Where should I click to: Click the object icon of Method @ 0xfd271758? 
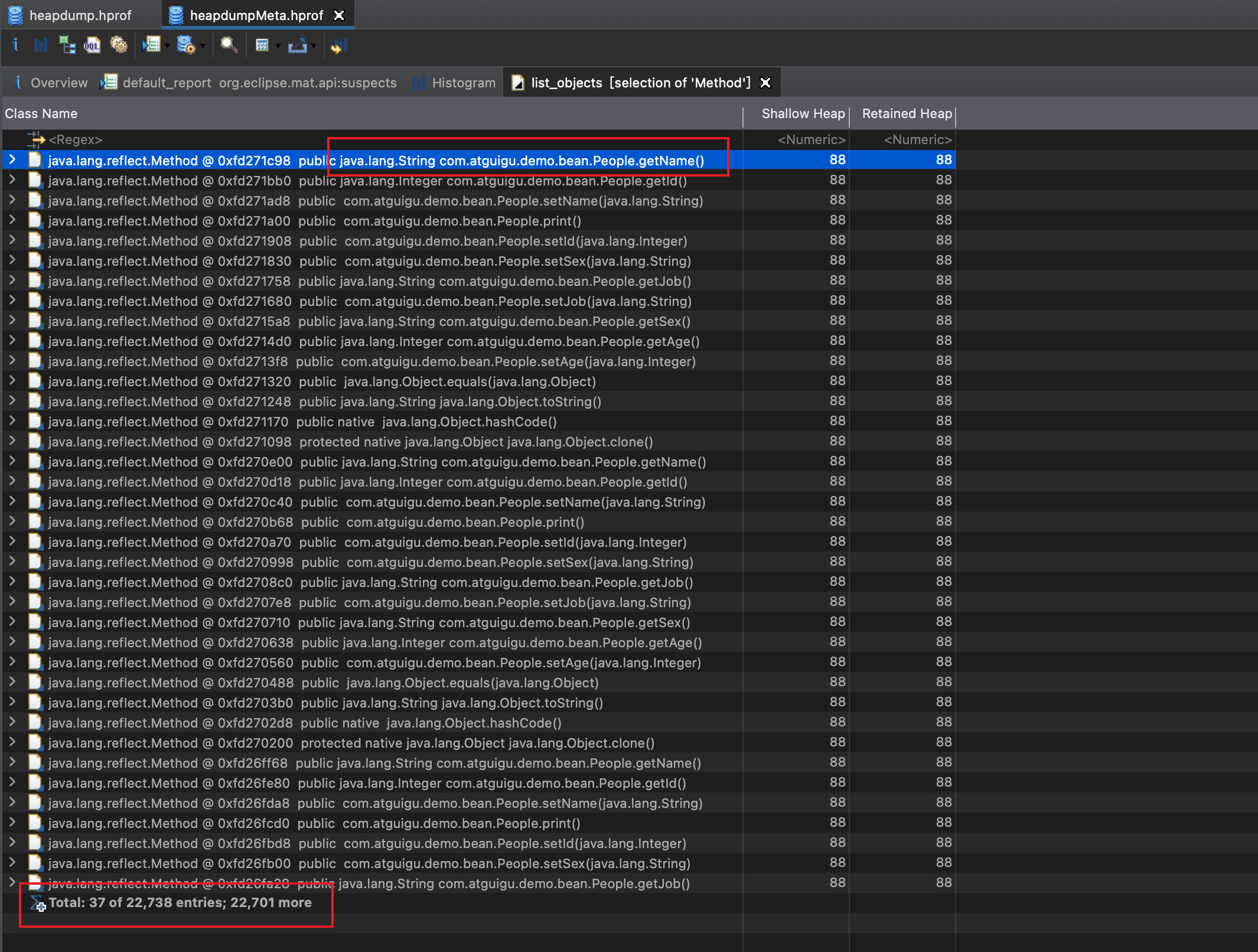pyautogui.click(x=35, y=281)
